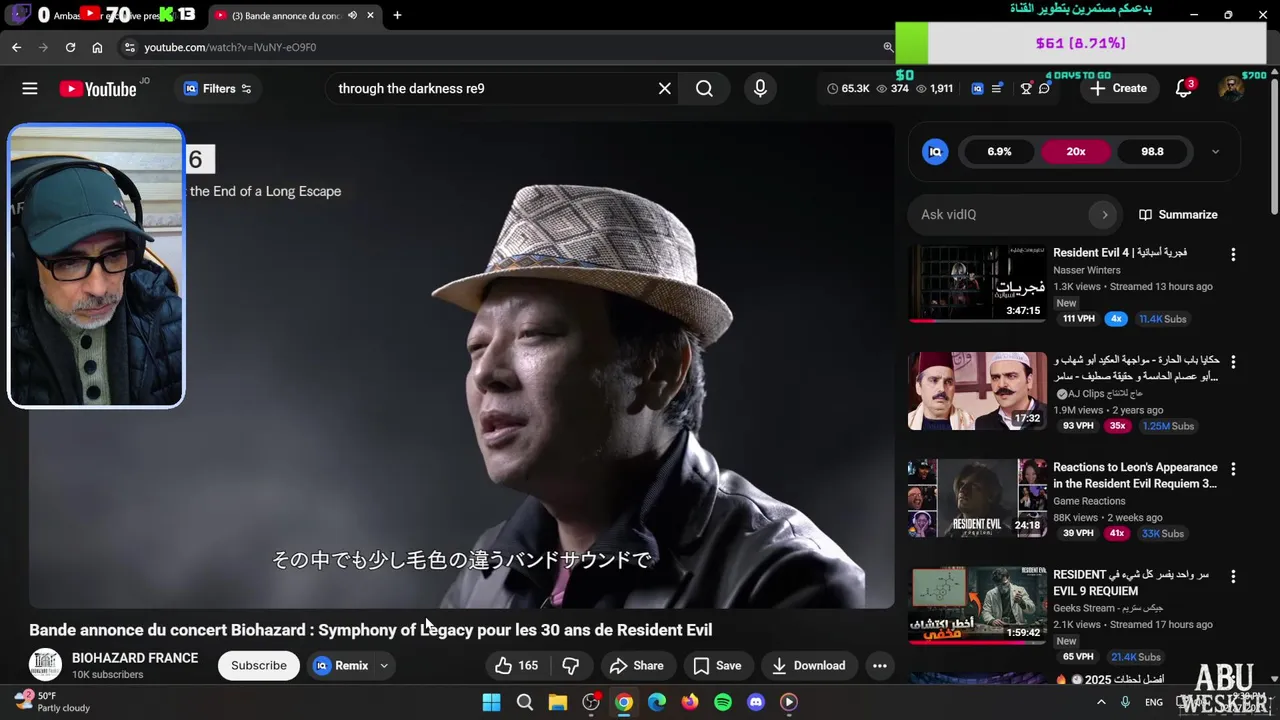Open options for Reactions to Leon's video
Image resolution: width=1280 pixels, height=720 pixels.
click(x=1233, y=469)
